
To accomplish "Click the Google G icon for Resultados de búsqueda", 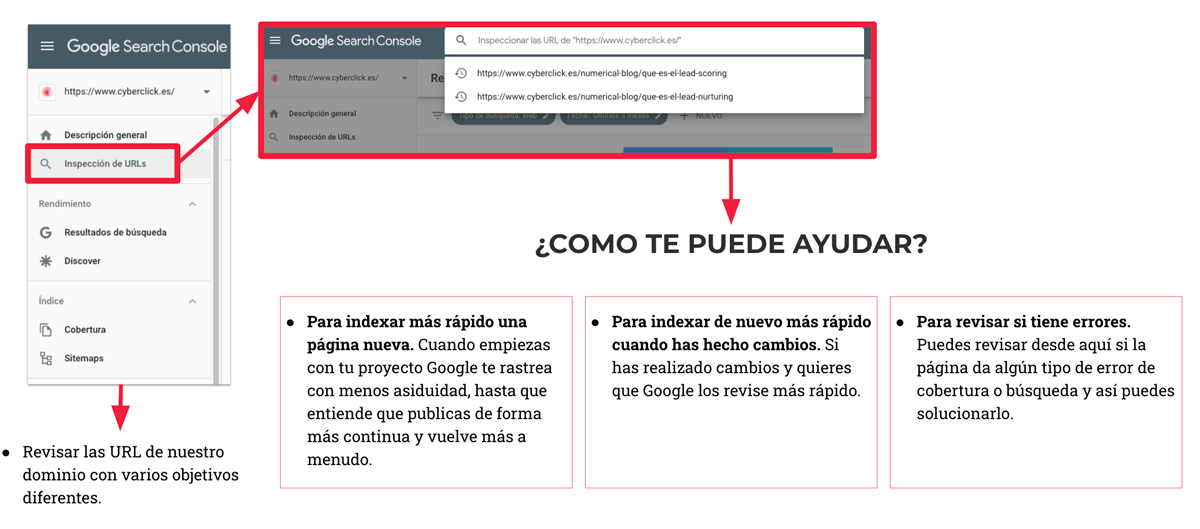I will coord(45,232).
